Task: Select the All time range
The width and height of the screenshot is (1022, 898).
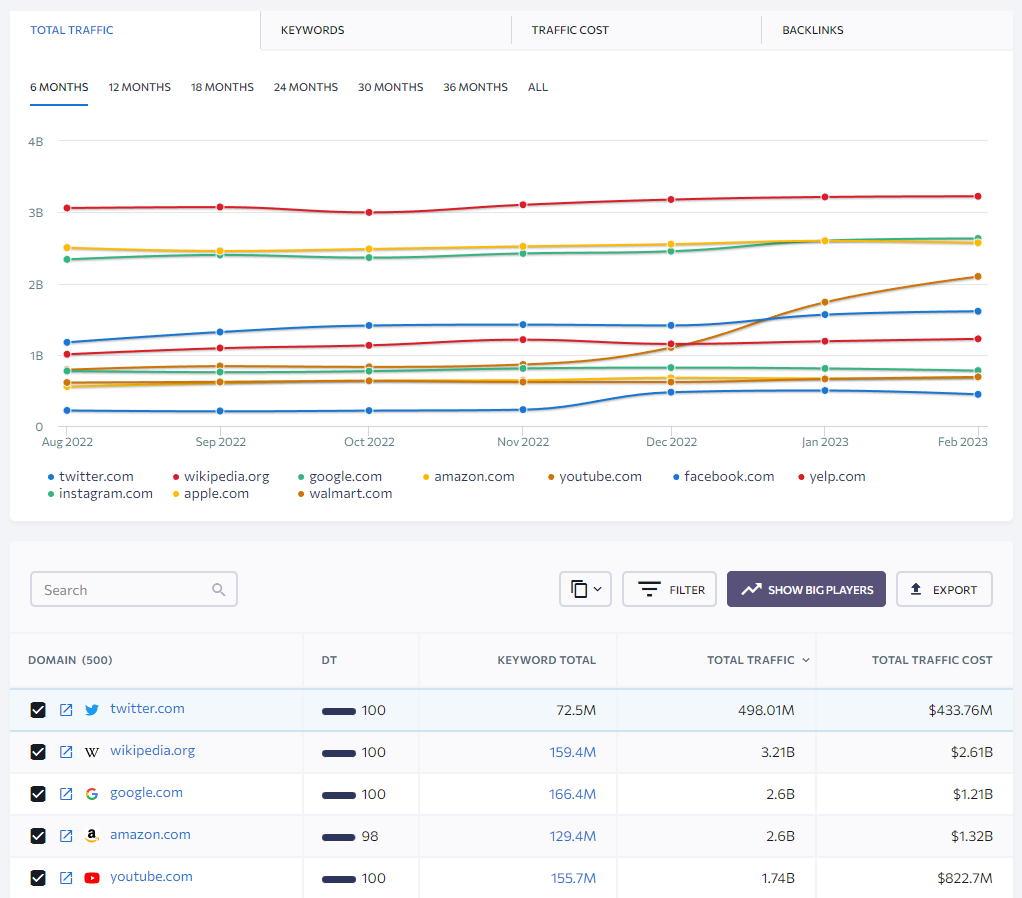Action: (538, 87)
